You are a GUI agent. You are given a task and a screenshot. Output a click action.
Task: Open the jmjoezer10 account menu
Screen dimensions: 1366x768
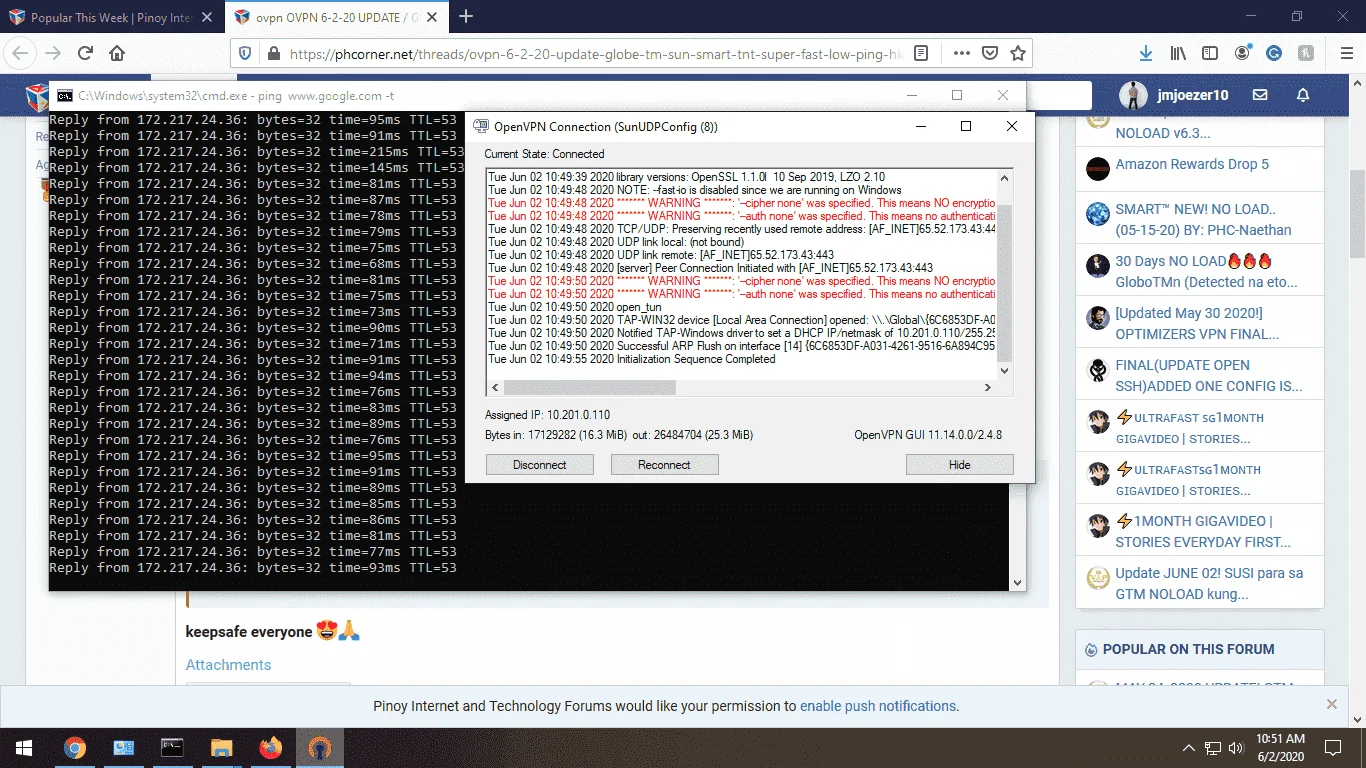(1174, 95)
